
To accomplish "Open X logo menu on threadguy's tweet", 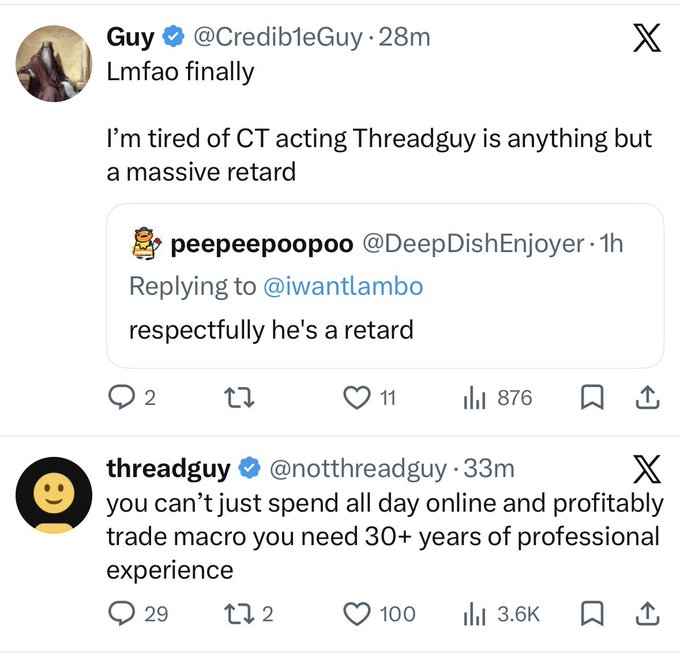I will pyautogui.click(x=647, y=469).
